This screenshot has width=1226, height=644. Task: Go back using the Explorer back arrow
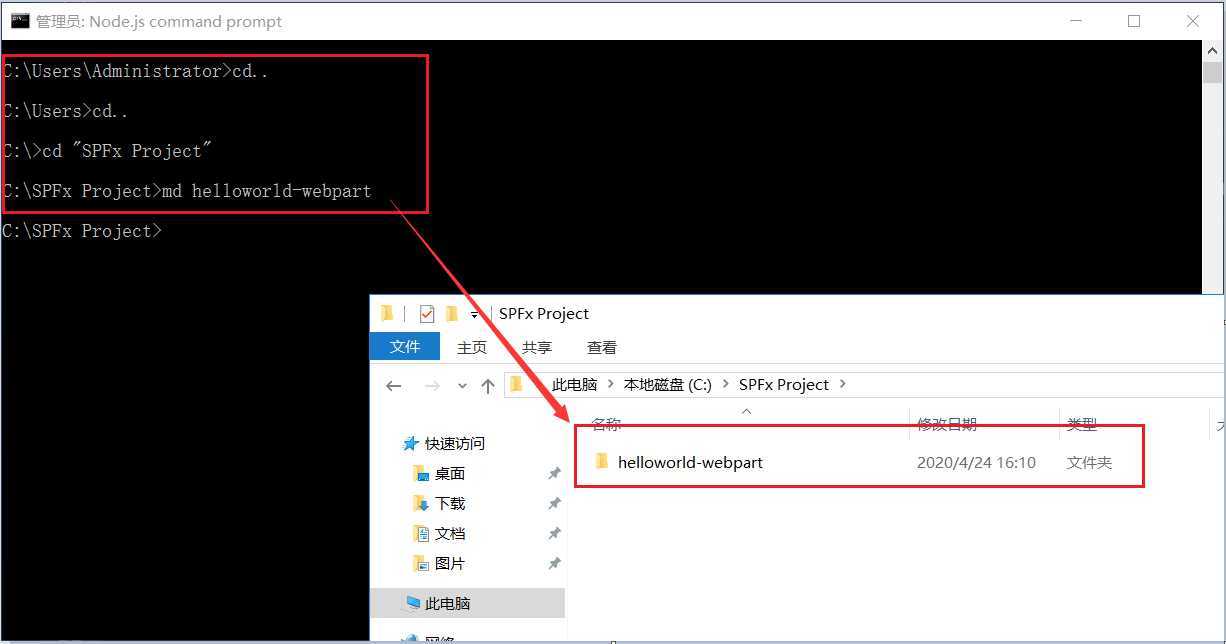tap(394, 385)
